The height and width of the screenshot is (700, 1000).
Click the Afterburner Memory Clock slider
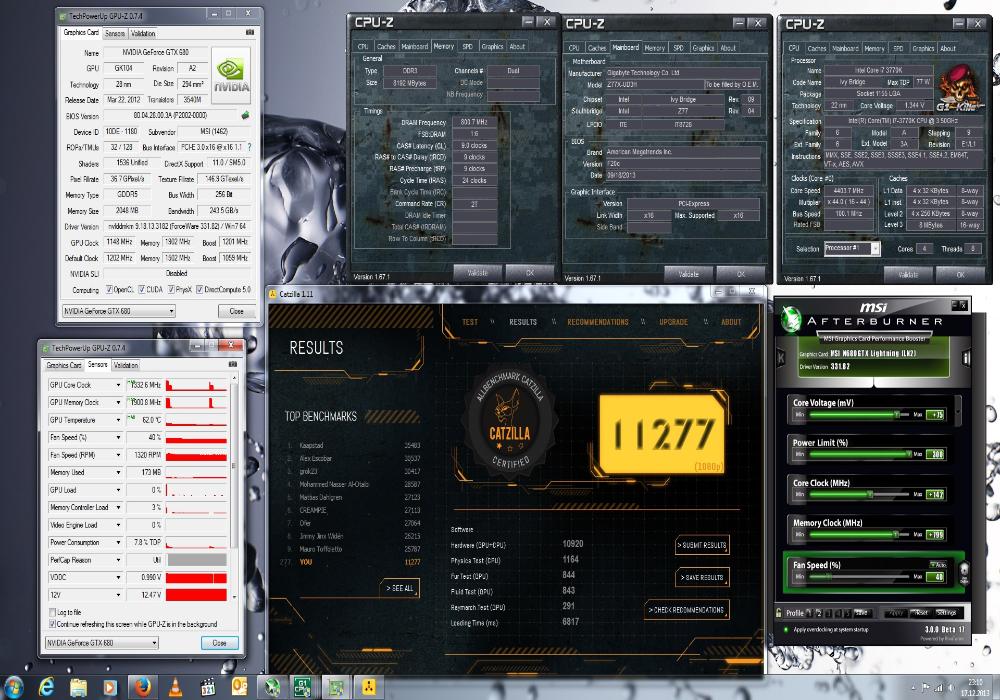[858, 534]
